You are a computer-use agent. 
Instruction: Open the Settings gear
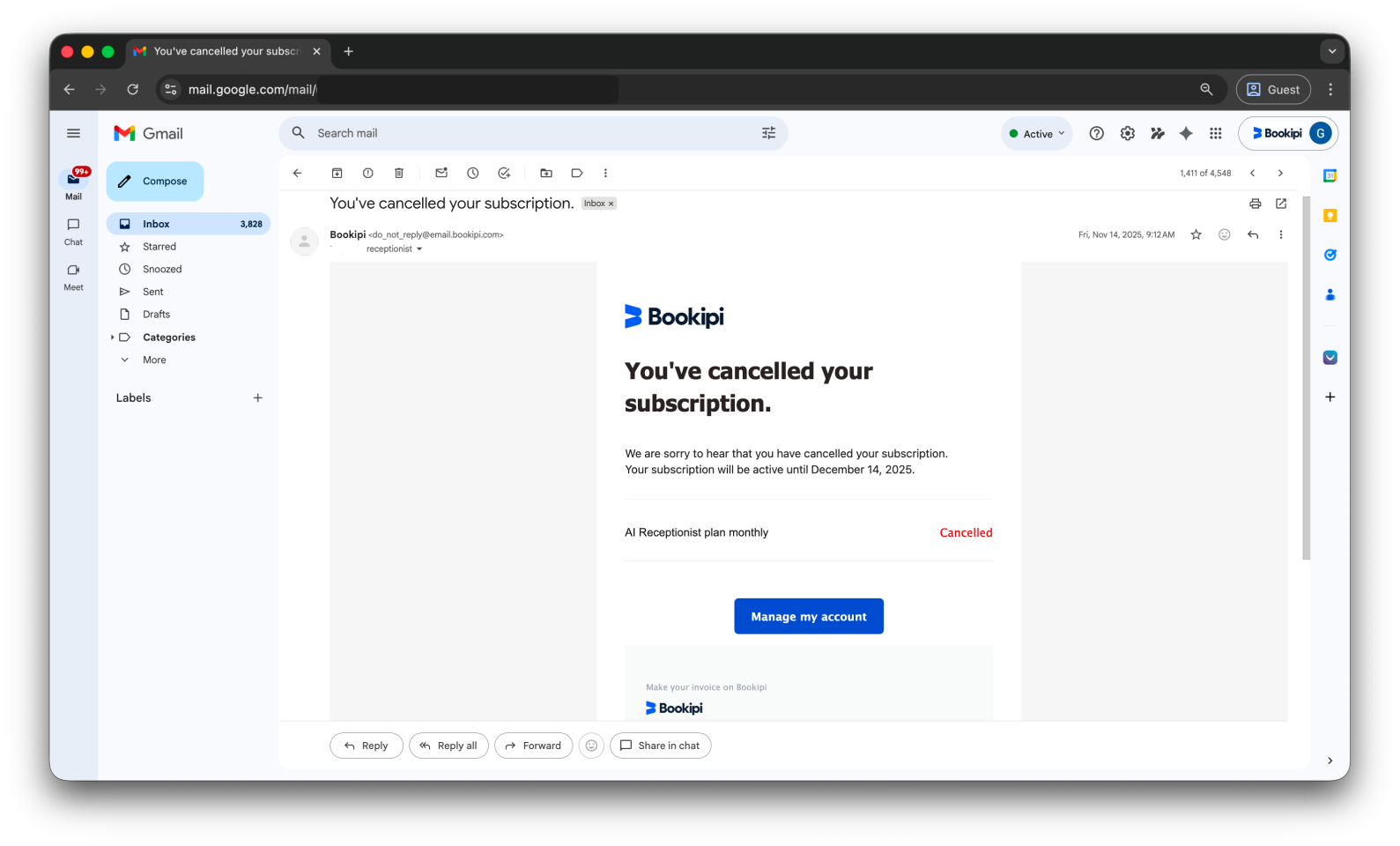coord(1128,133)
